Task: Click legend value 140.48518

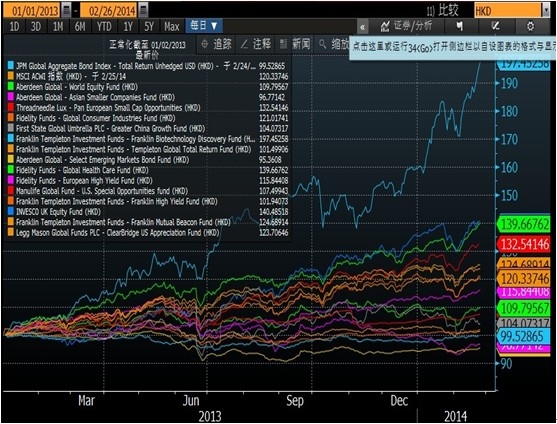Action: pos(273,212)
